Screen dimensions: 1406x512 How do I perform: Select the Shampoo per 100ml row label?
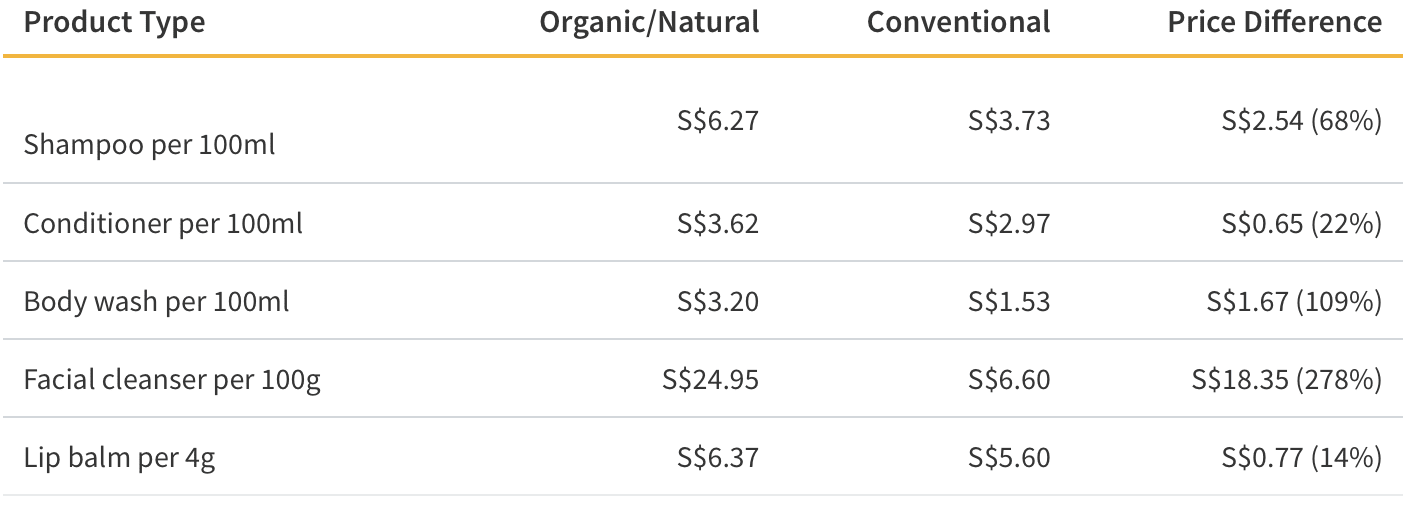149,145
